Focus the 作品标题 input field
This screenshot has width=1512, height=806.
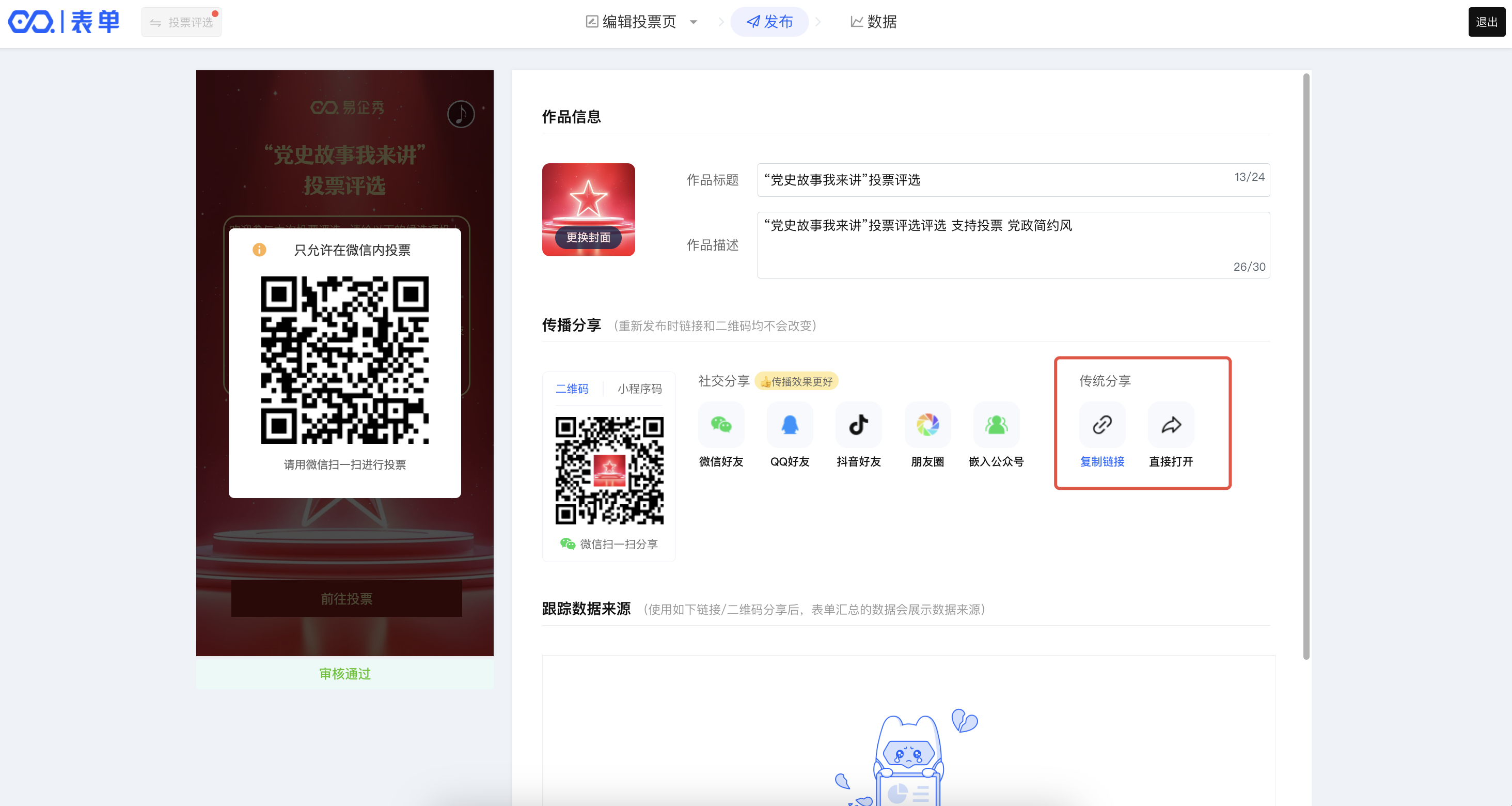point(1013,180)
